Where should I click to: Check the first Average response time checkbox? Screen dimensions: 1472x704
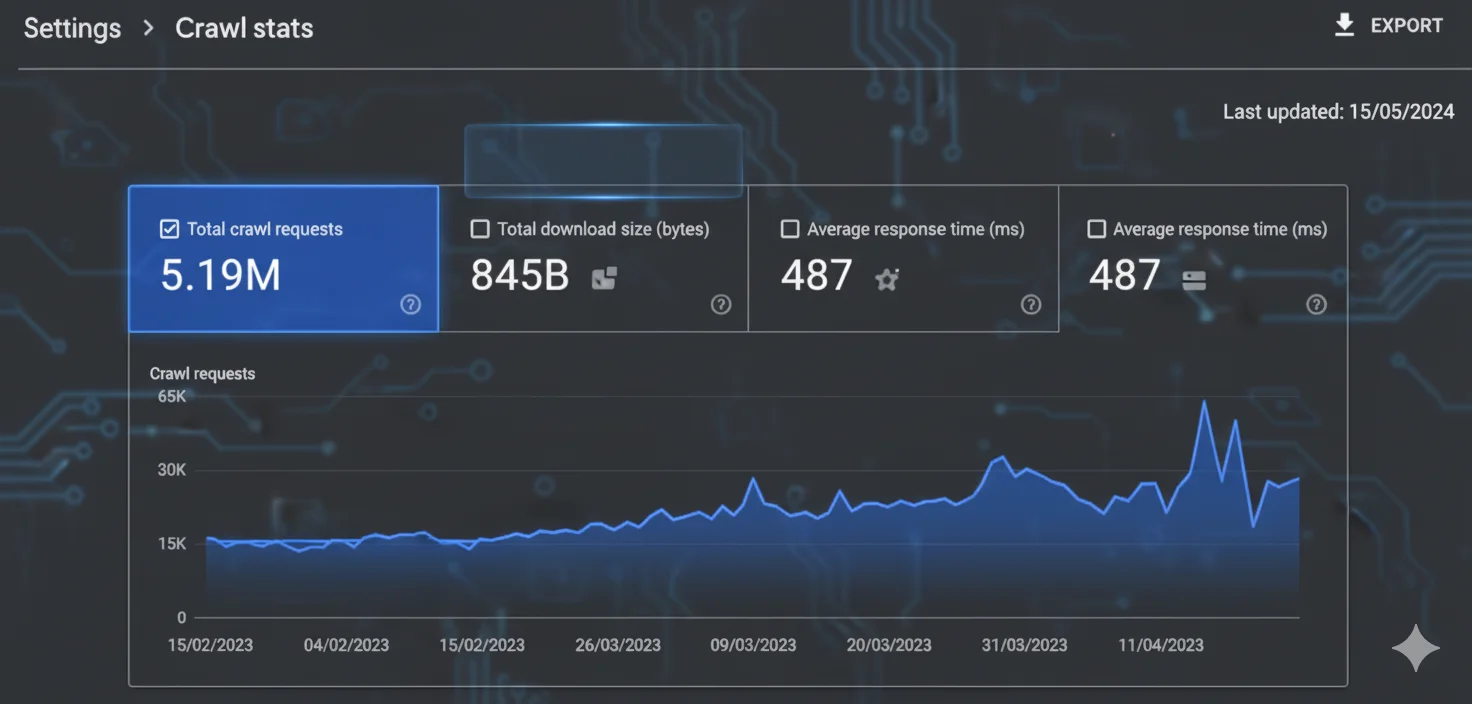790,228
